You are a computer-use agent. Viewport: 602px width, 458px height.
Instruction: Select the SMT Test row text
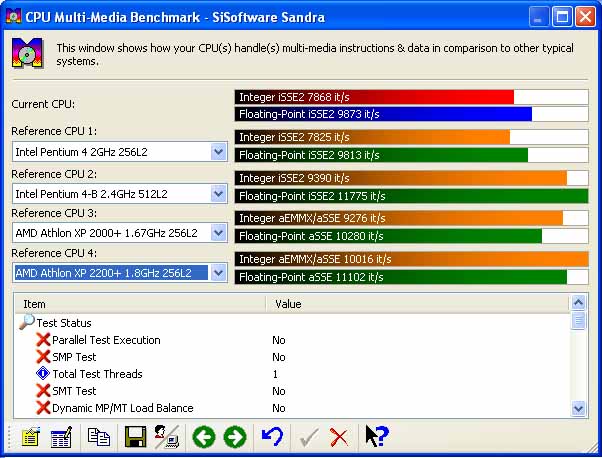[74, 391]
